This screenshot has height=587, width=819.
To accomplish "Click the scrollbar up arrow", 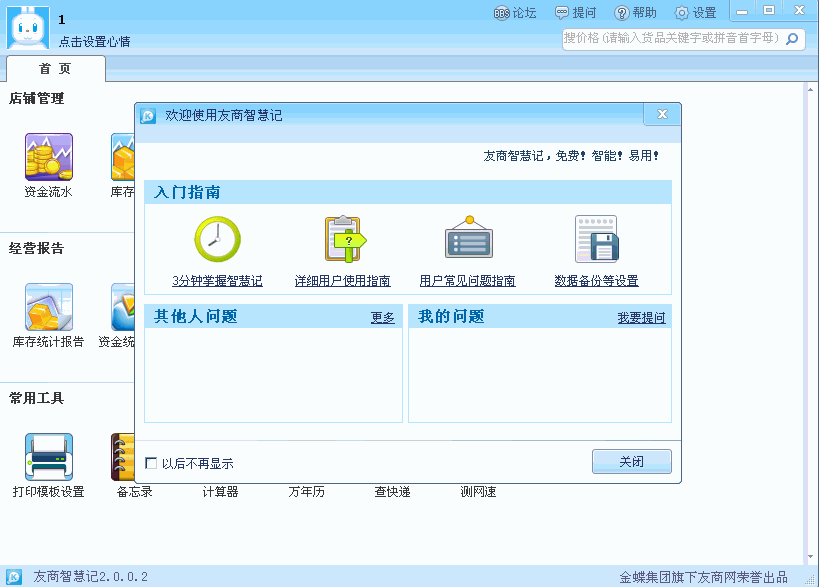I will click(x=810, y=90).
